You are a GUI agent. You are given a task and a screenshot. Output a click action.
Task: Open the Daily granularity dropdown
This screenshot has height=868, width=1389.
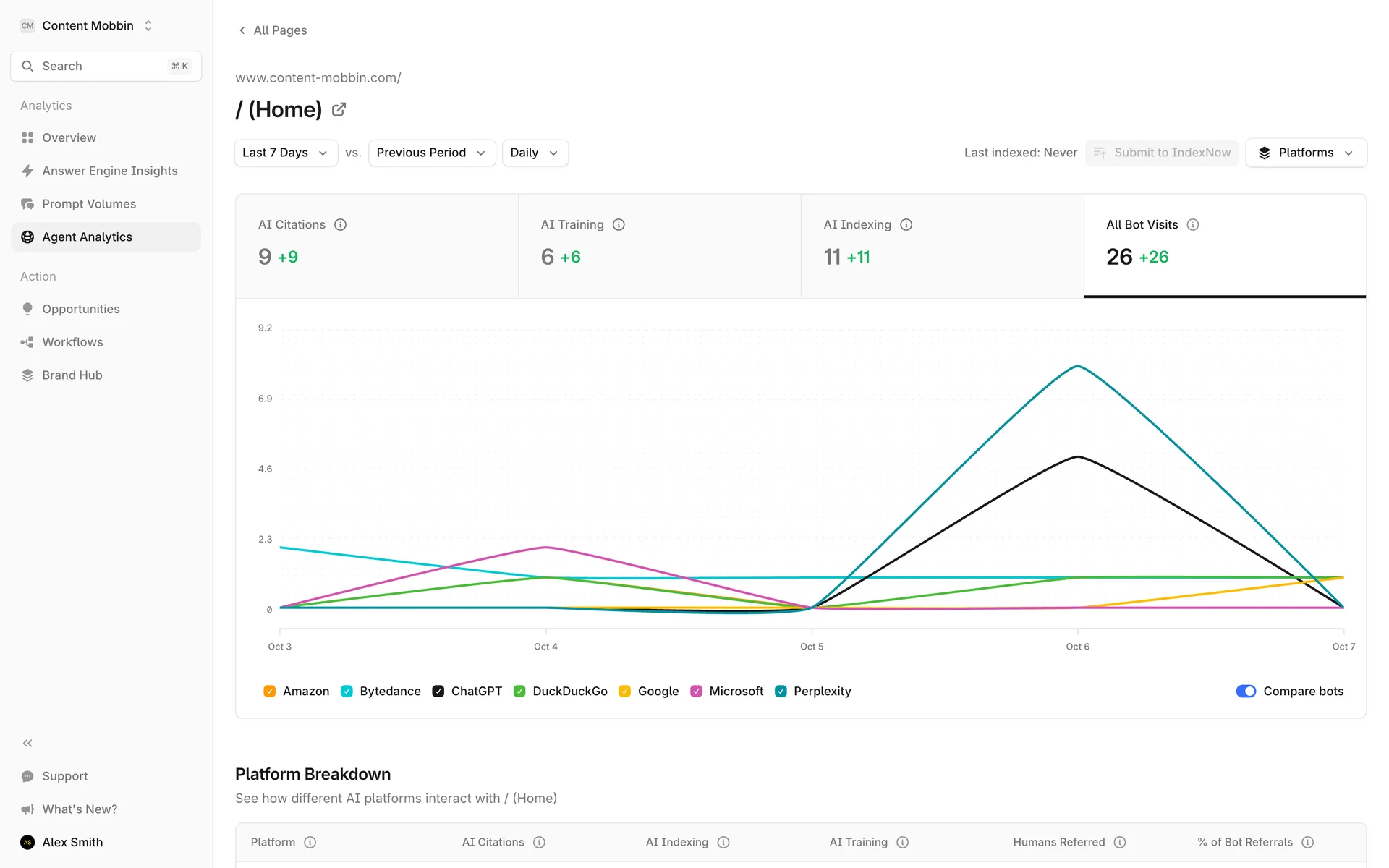pos(535,153)
